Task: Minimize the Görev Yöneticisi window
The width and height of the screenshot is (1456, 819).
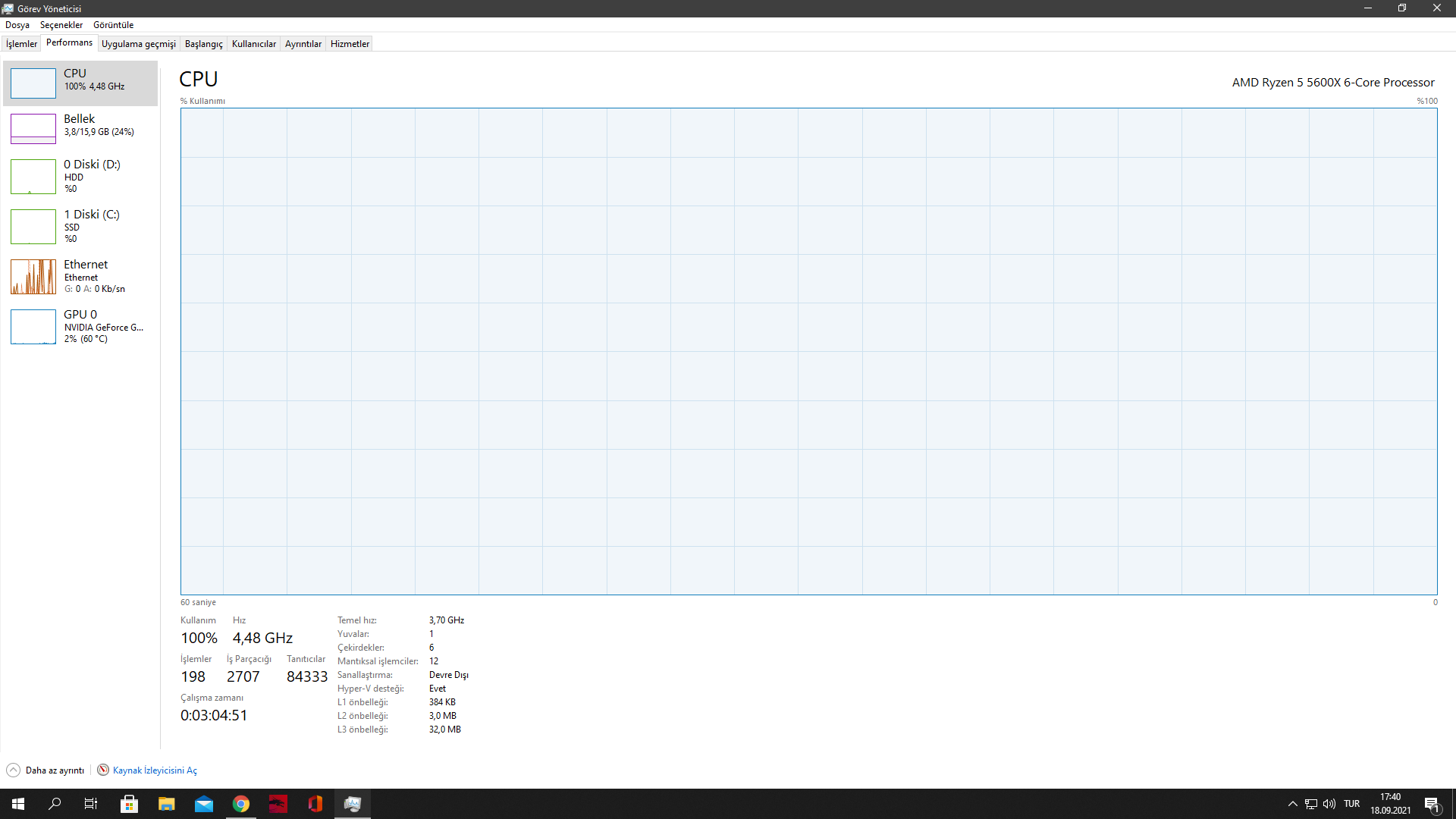Action: click(1368, 8)
